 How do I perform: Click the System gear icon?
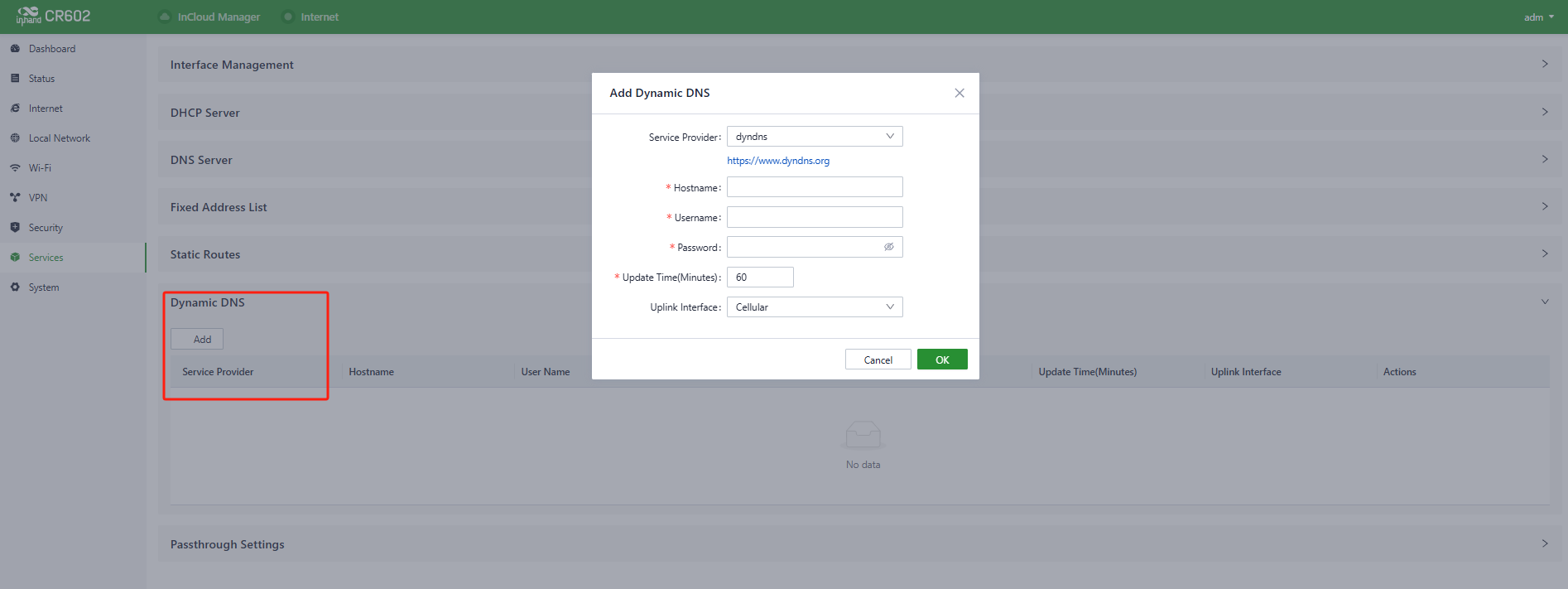pos(15,287)
